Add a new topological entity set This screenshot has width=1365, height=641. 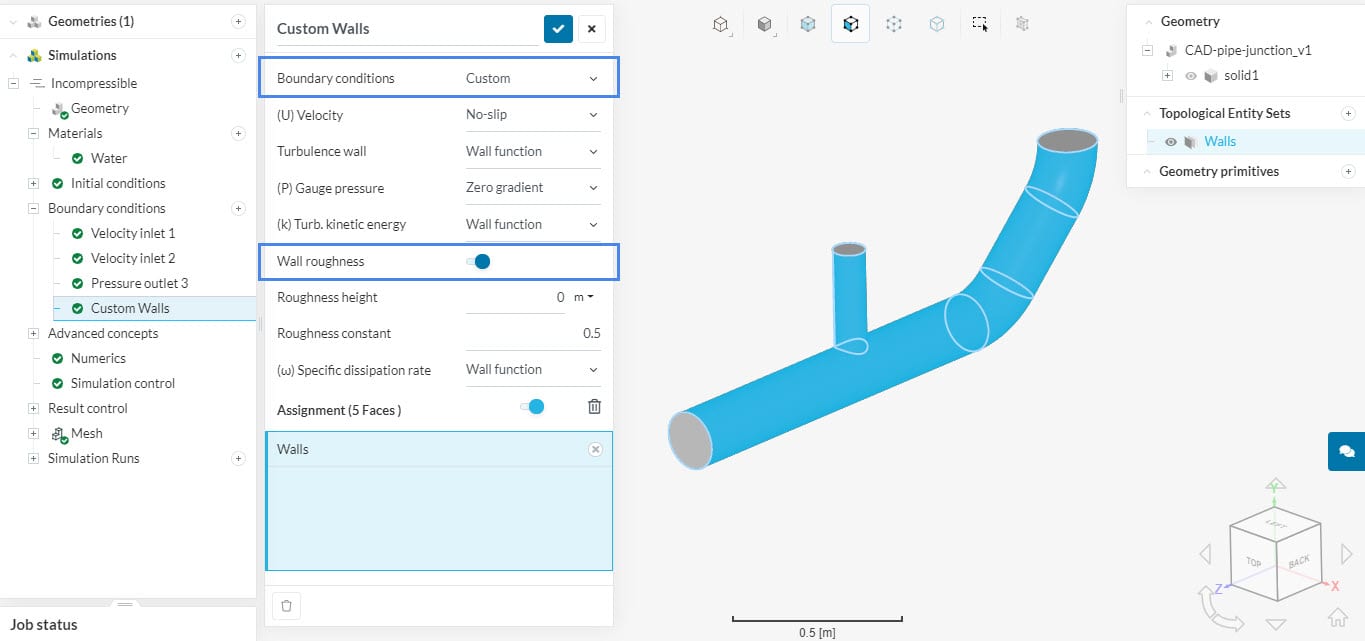coord(1348,114)
